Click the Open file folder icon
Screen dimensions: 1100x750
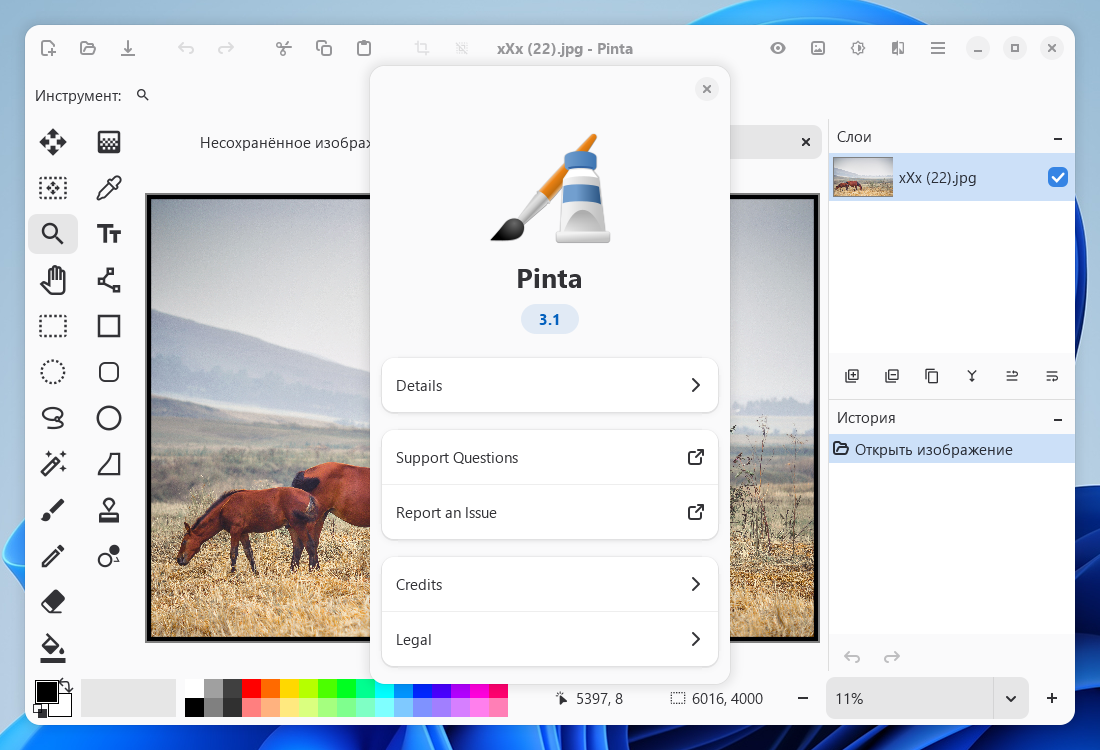click(88, 48)
